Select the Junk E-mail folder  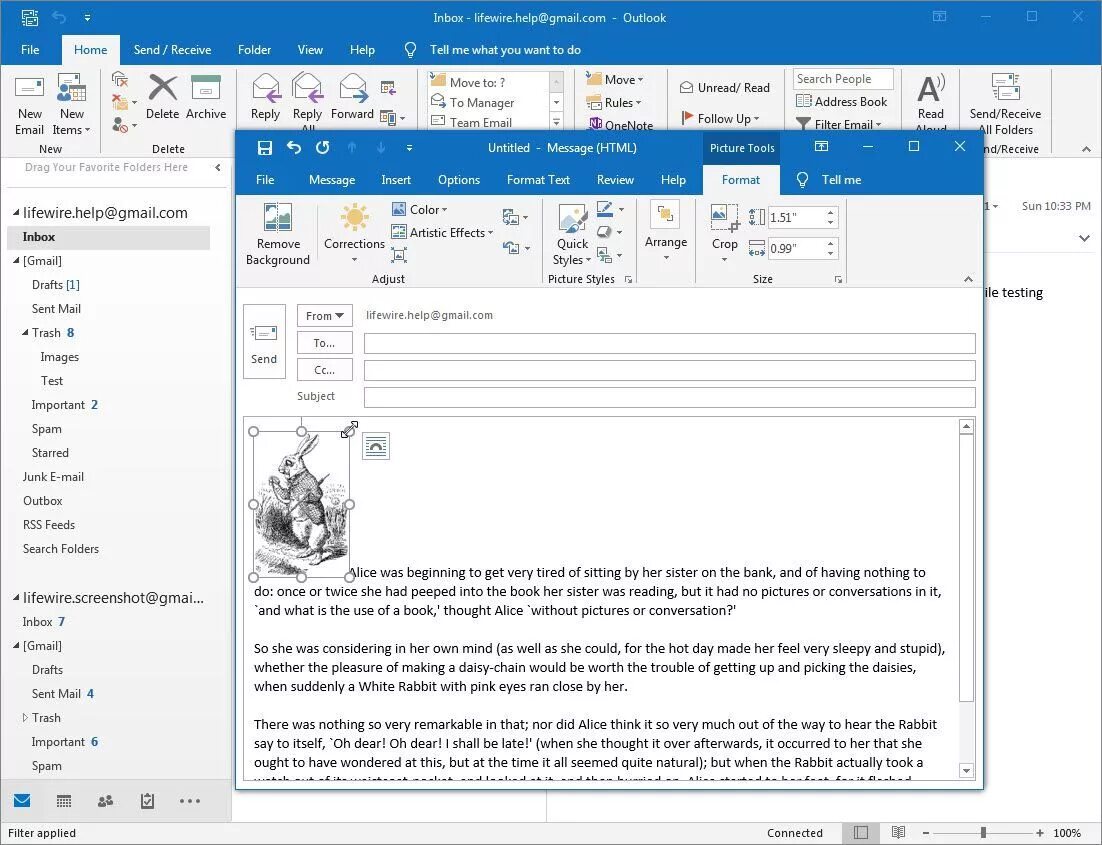click(x=53, y=477)
